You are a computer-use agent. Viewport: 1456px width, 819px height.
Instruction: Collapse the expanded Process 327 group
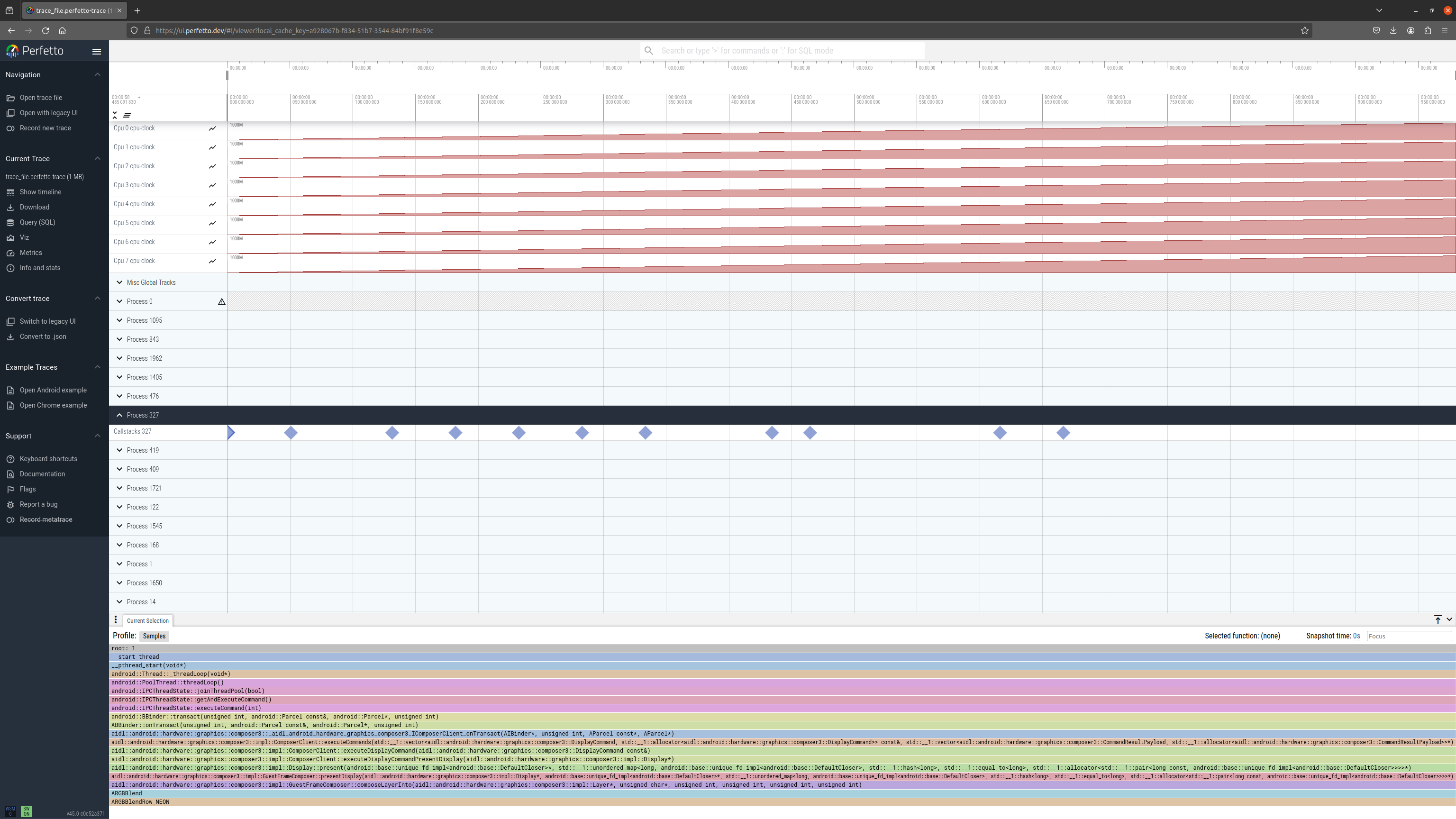pos(119,416)
